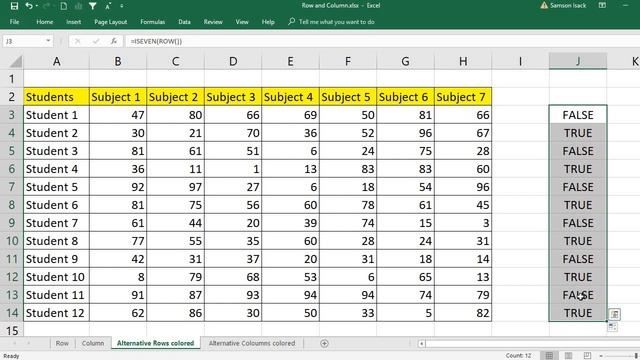Switch to the Home ribbon tab

[44, 22]
